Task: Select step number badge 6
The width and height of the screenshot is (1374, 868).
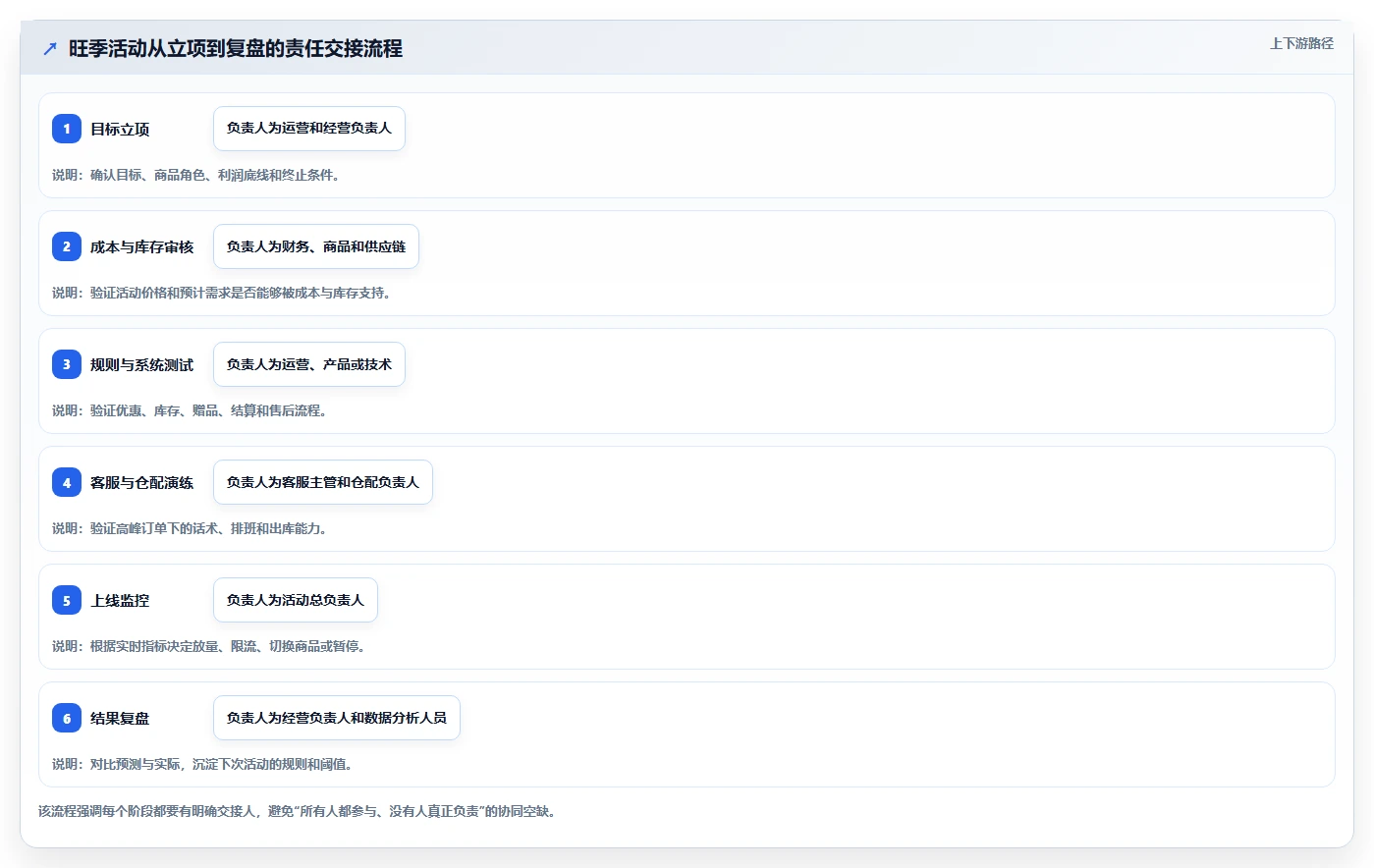Action: tap(67, 718)
